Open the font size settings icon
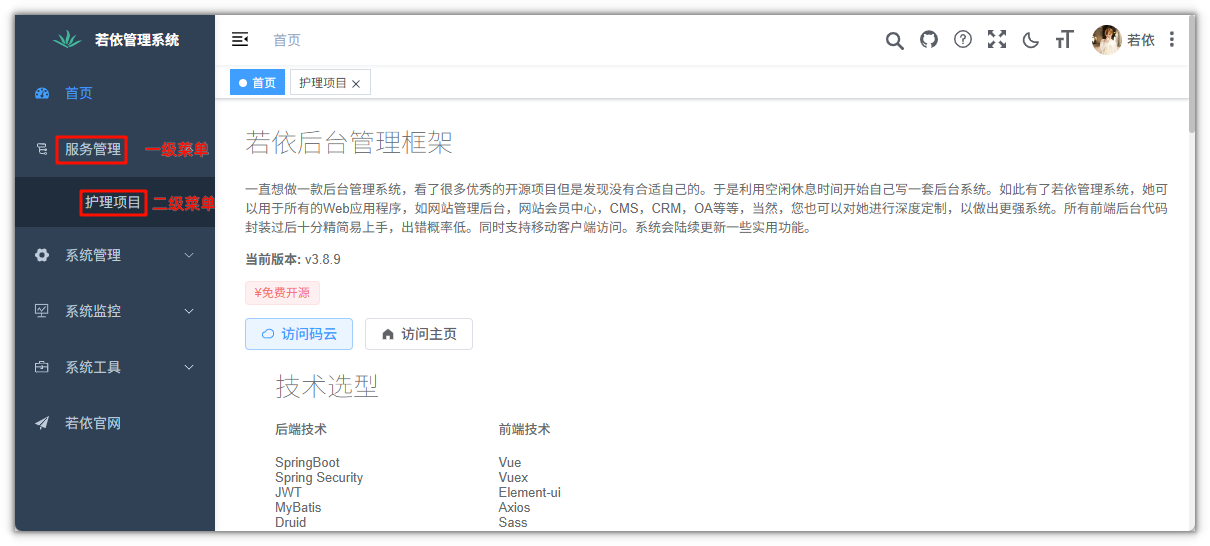Screen dimensions: 1210x546 (x=1064, y=40)
